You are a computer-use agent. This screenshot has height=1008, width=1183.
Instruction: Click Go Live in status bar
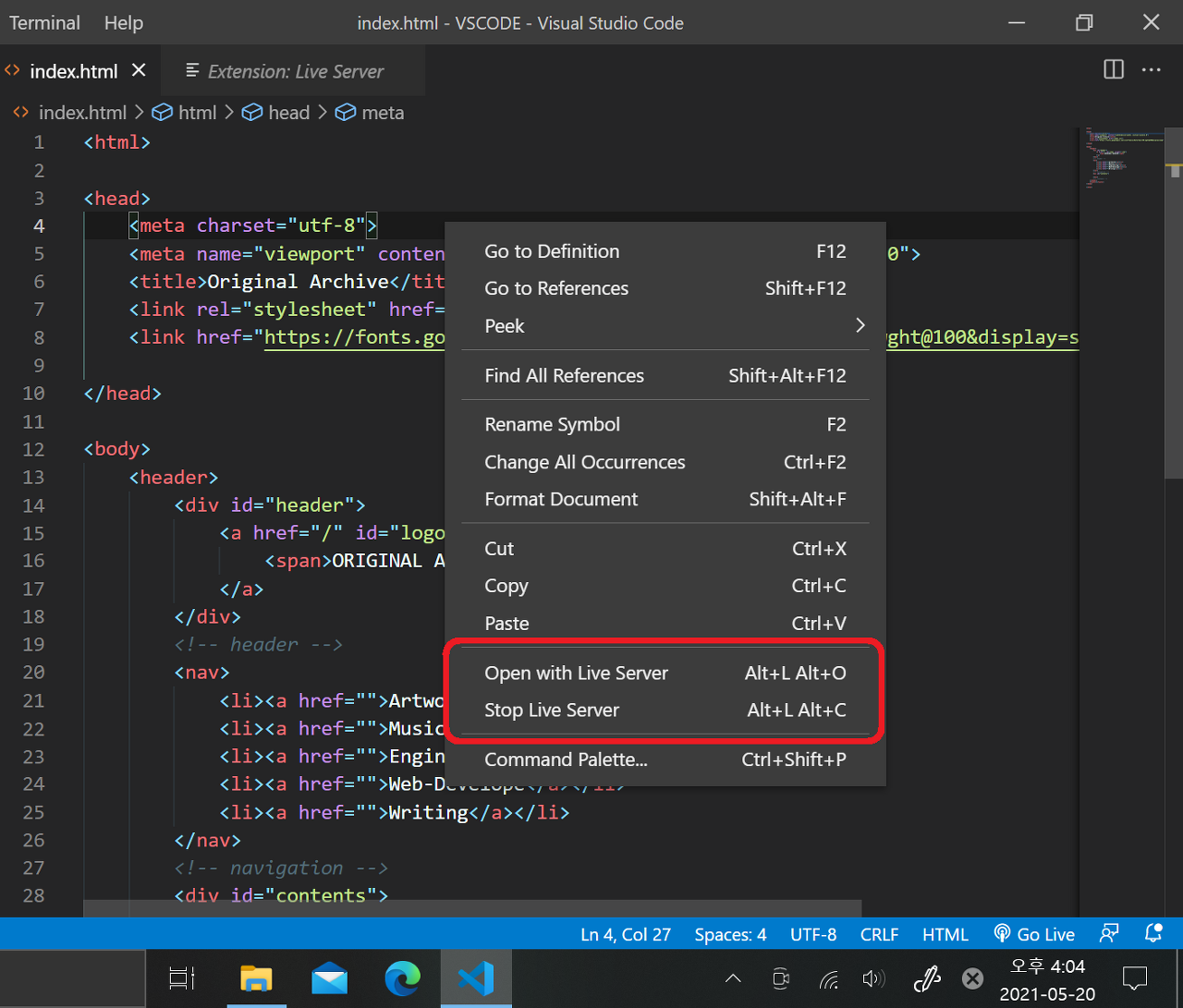(x=1034, y=934)
